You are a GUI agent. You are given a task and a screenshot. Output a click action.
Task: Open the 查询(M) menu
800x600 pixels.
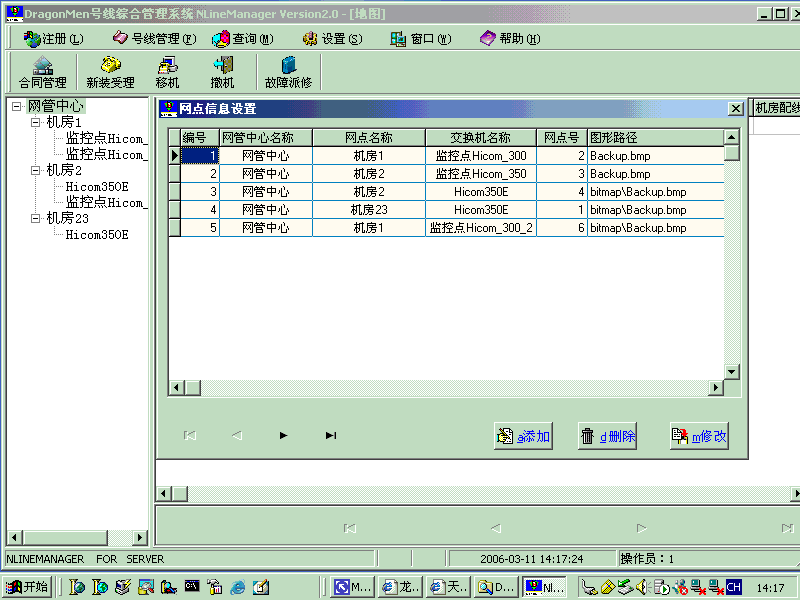pos(243,39)
